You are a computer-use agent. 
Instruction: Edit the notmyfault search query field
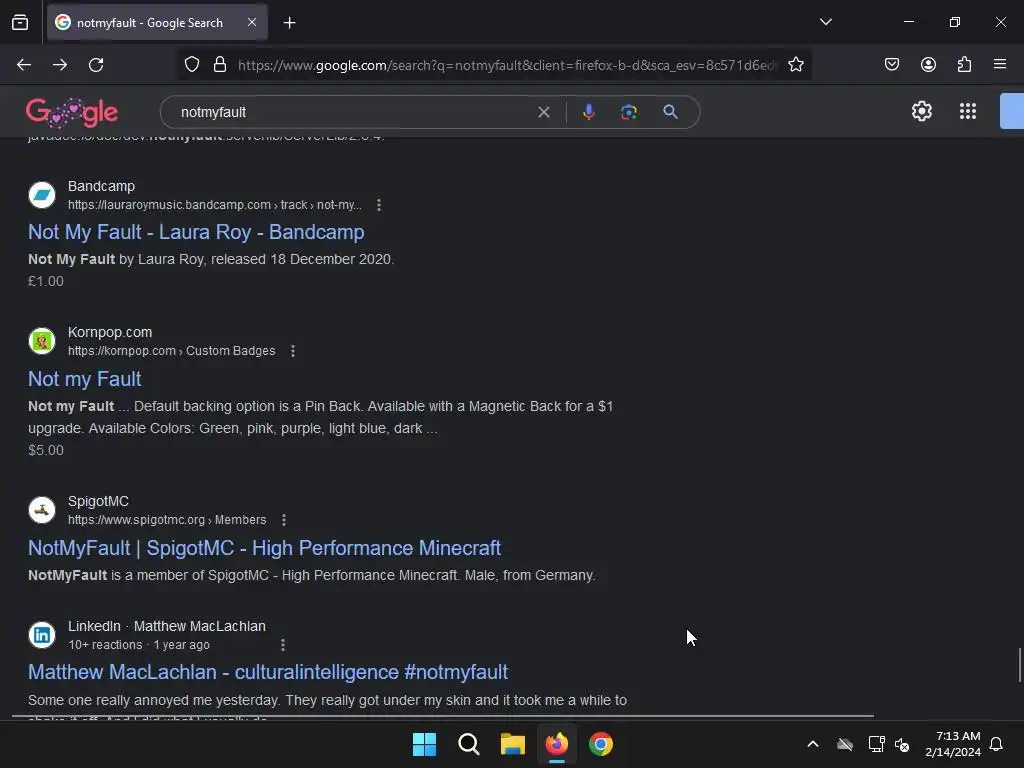pos(353,112)
